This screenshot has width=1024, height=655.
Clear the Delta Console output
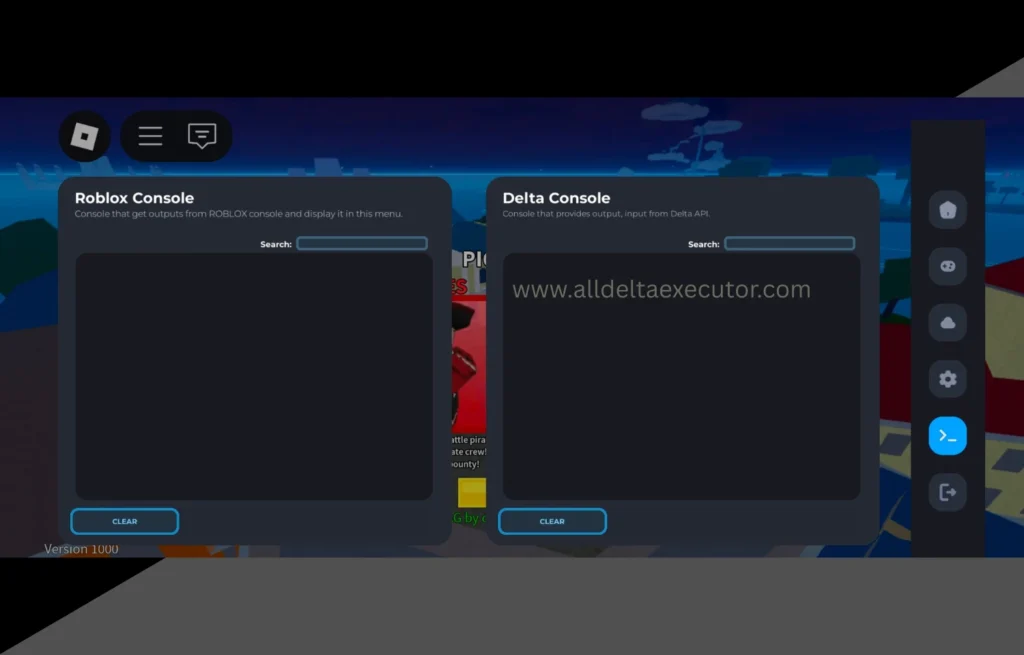(552, 521)
